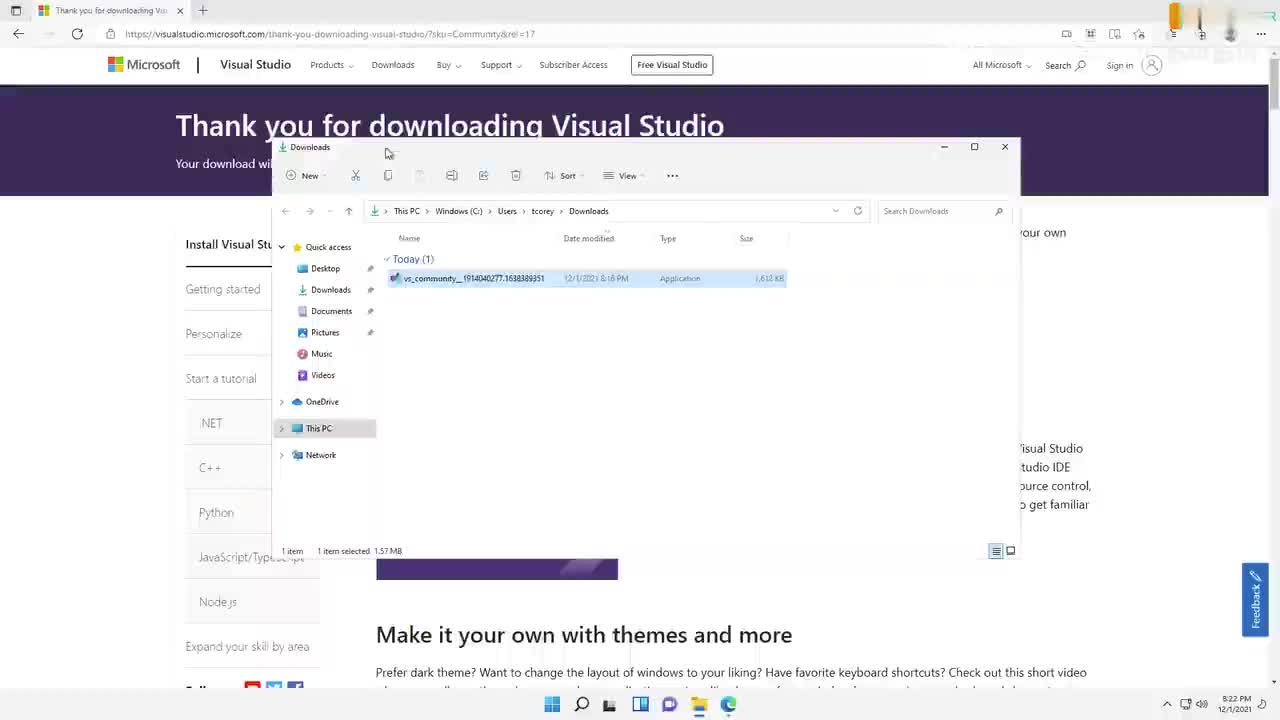Image resolution: width=1280 pixels, height=720 pixels.
Task: Open the All Microsoft menu
Action: pos(1002,65)
